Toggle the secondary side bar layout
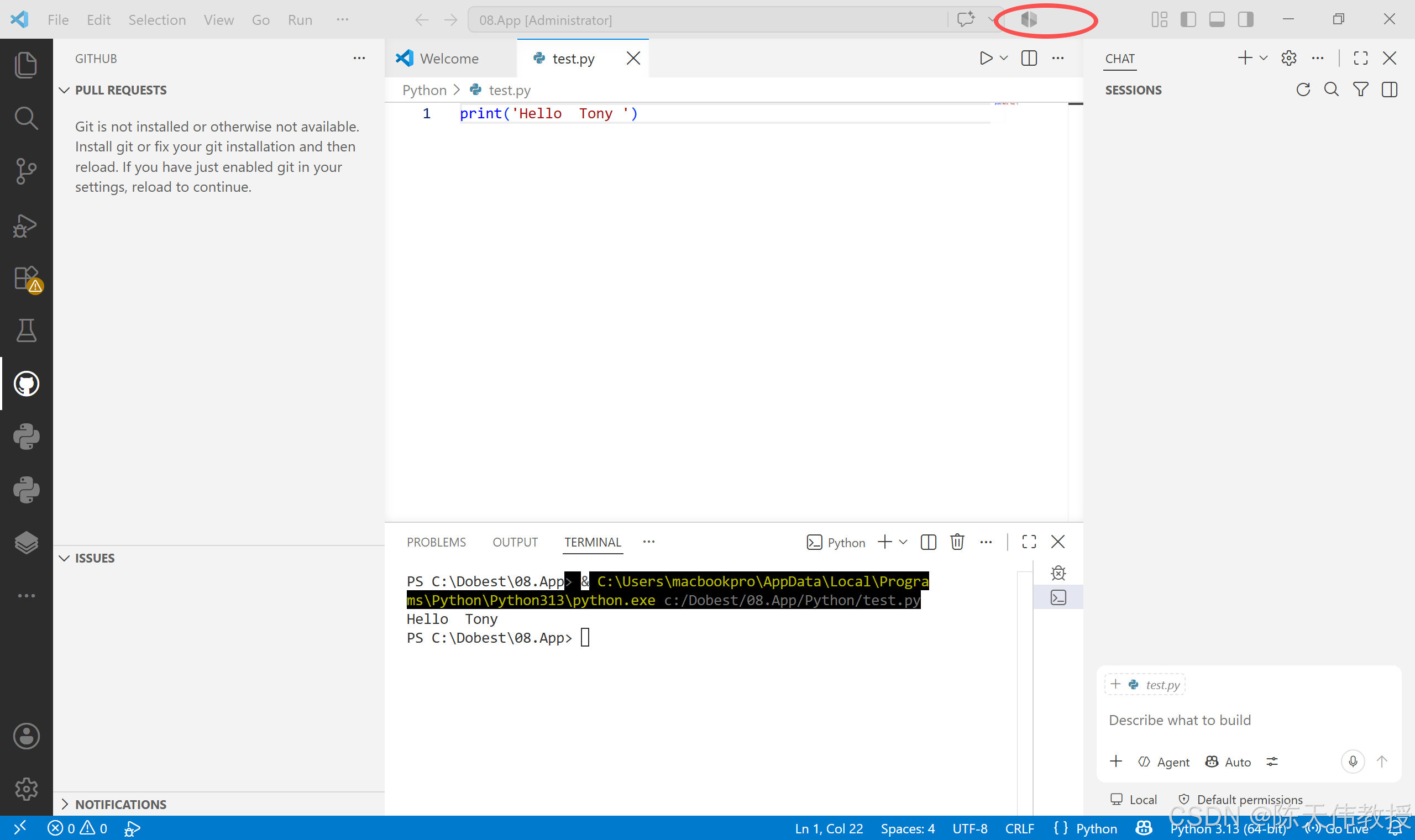 point(1245,20)
